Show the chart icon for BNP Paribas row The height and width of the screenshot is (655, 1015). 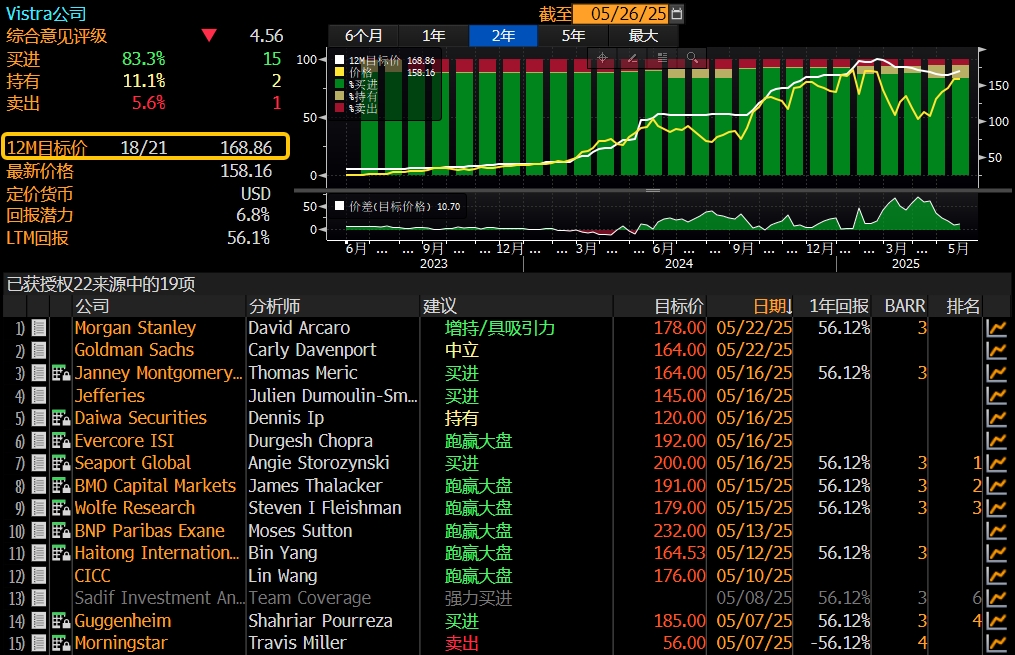996,531
